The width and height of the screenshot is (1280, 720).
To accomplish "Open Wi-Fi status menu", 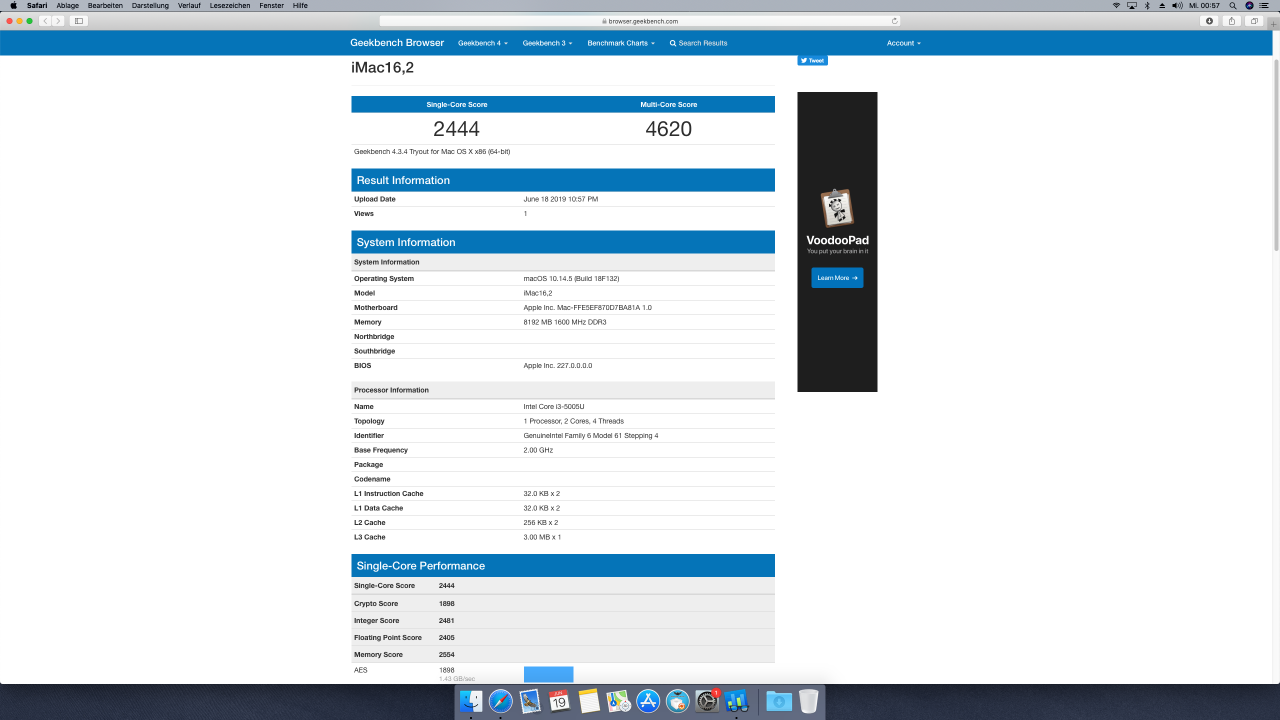I will point(1116,5).
